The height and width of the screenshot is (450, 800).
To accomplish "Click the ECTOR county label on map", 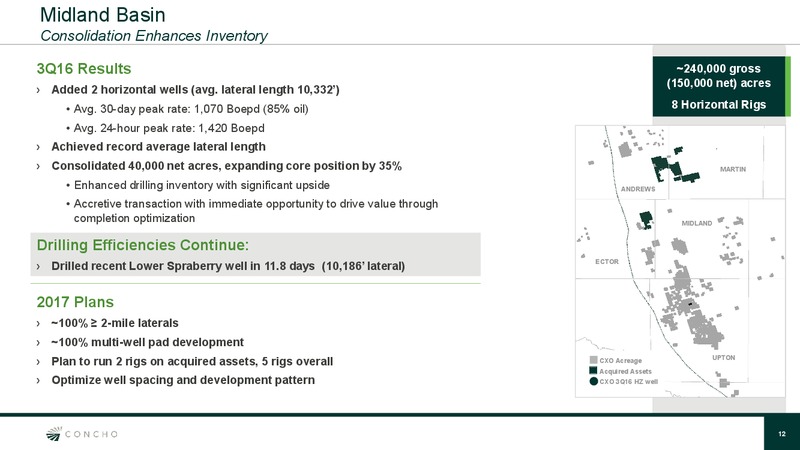I will pyautogui.click(x=607, y=261).
